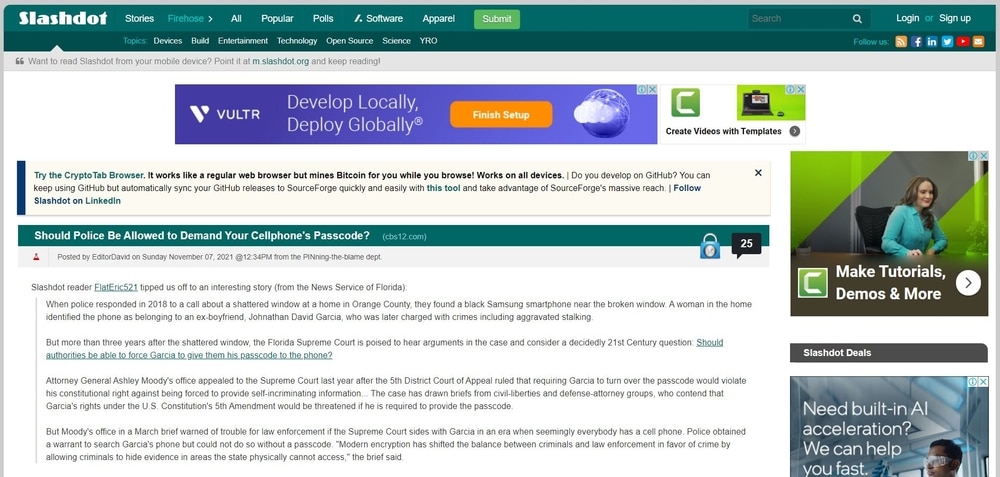Image resolution: width=1000 pixels, height=477 pixels.
Task: Click the Software slash icon
Action: pyautogui.click(x=358, y=18)
